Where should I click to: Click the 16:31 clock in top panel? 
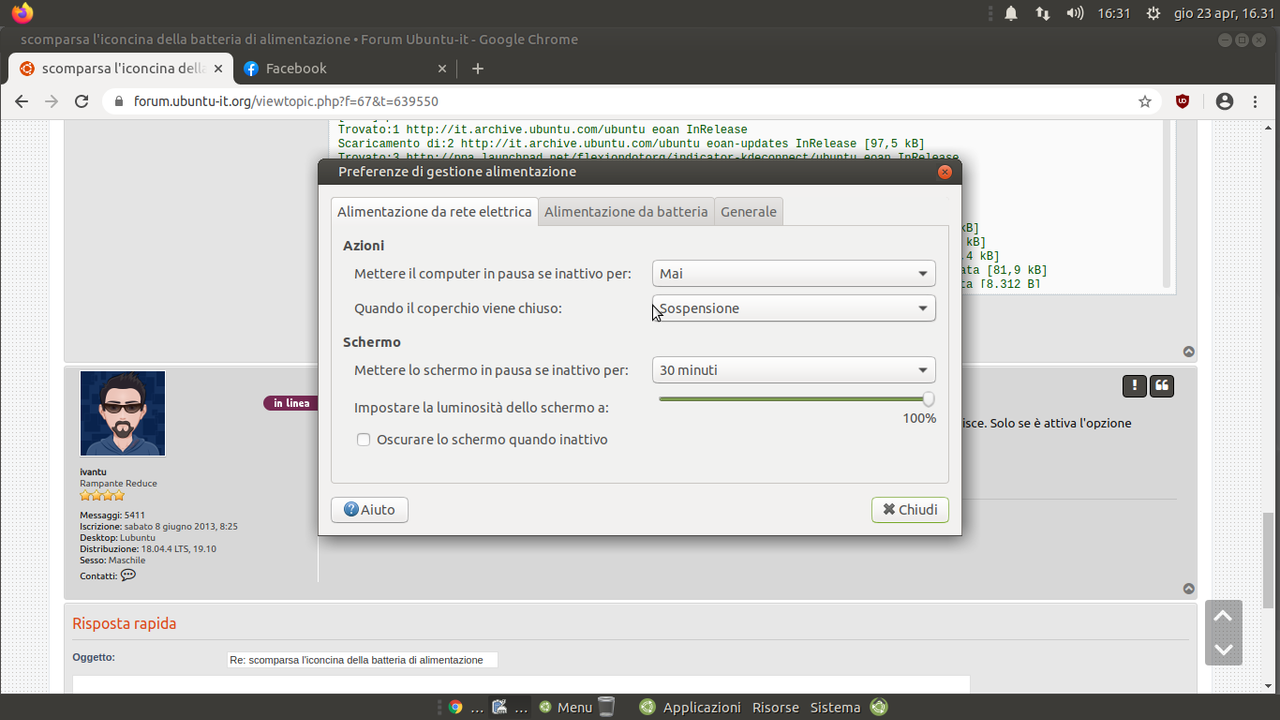tap(1114, 13)
